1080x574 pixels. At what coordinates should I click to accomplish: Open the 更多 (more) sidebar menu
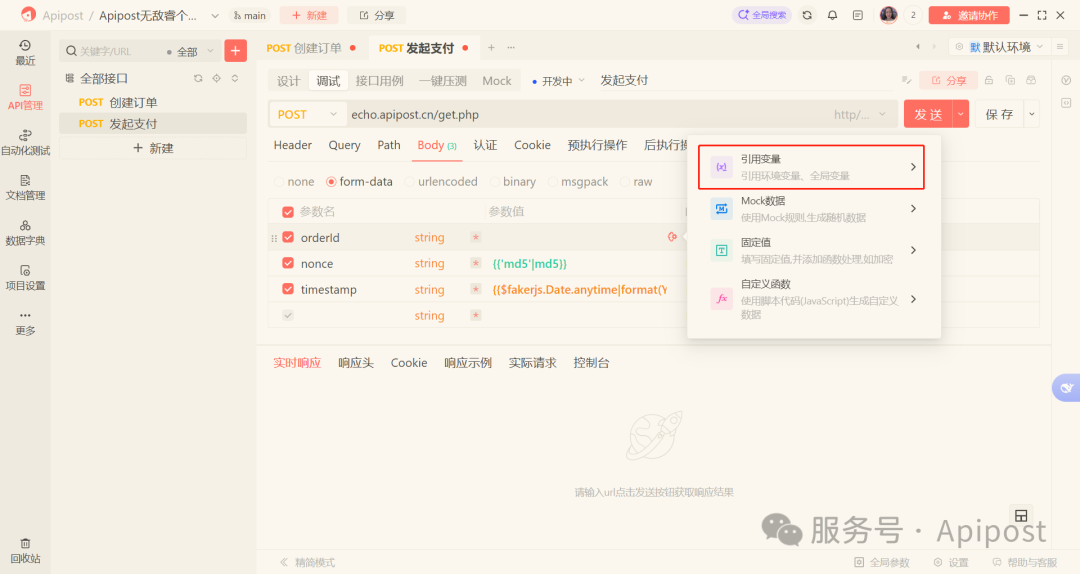(x=25, y=322)
